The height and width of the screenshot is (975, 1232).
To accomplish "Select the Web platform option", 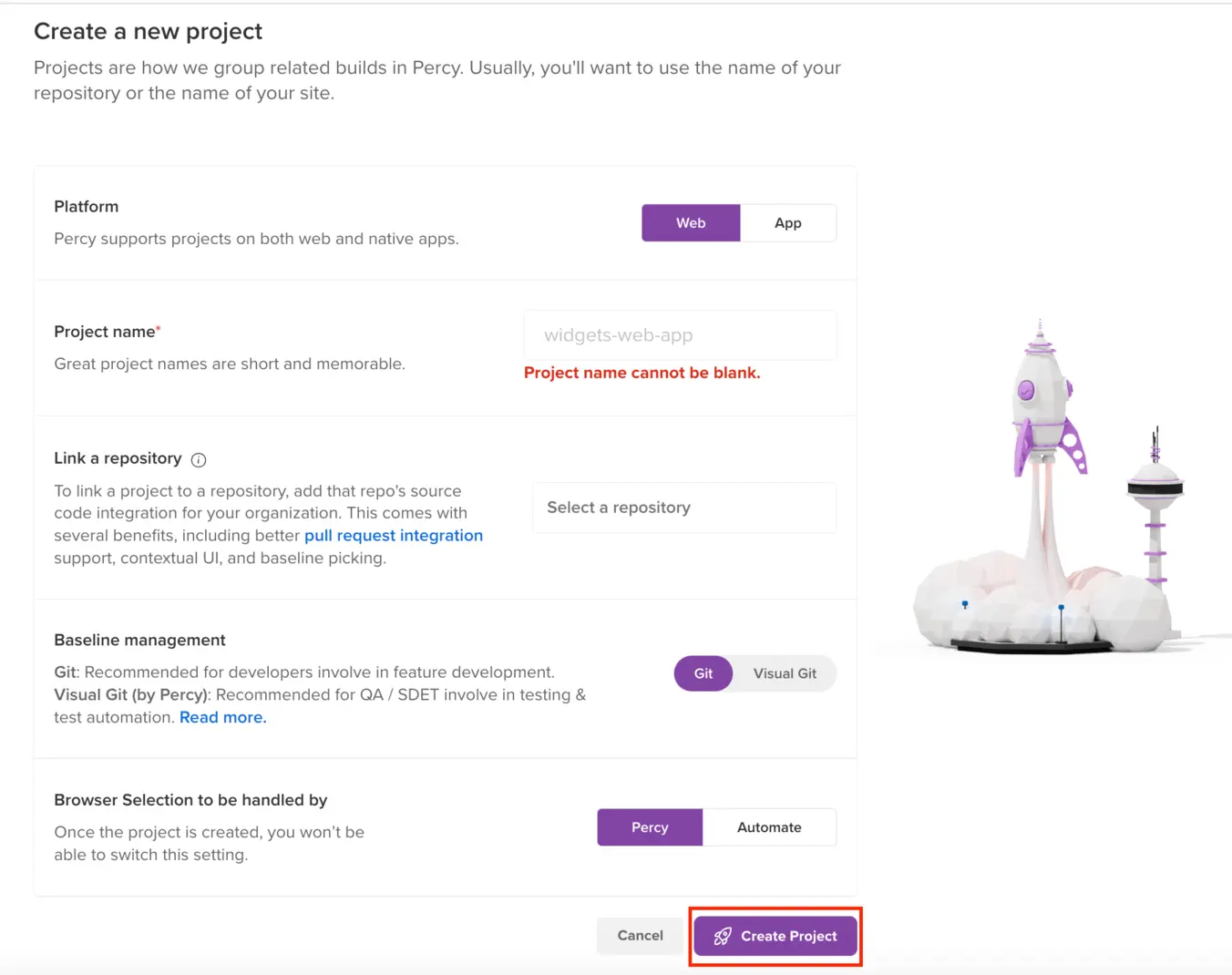I will [691, 223].
